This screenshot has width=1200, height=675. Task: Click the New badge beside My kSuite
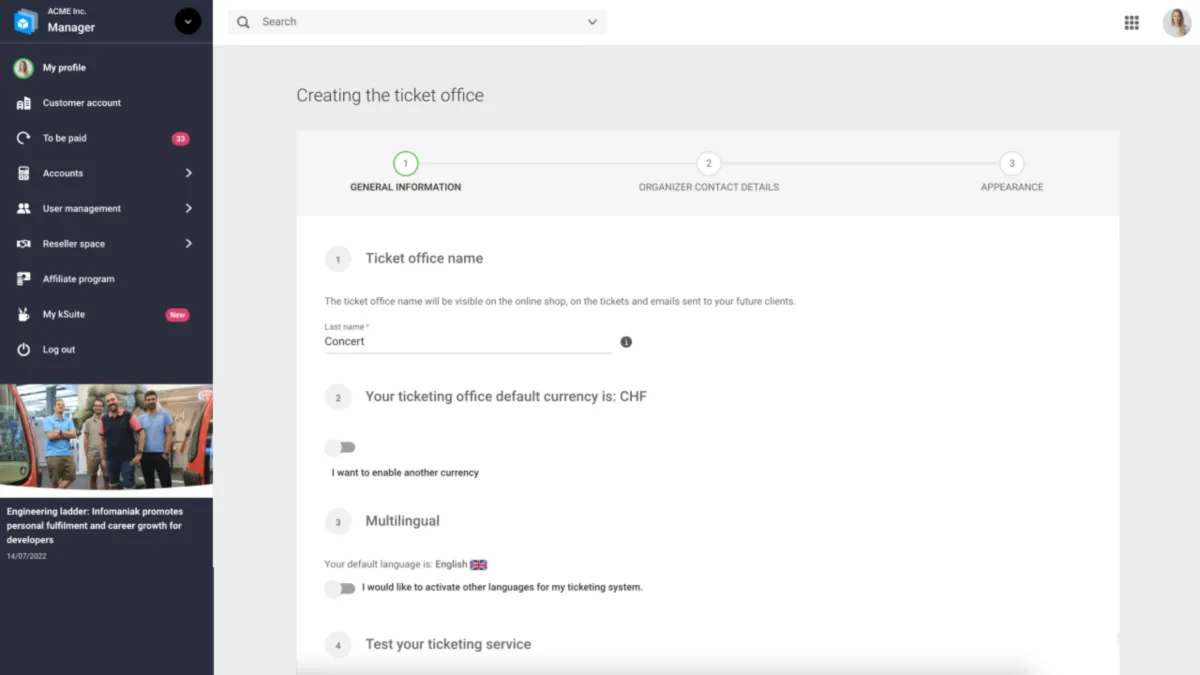(x=177, y=315)
